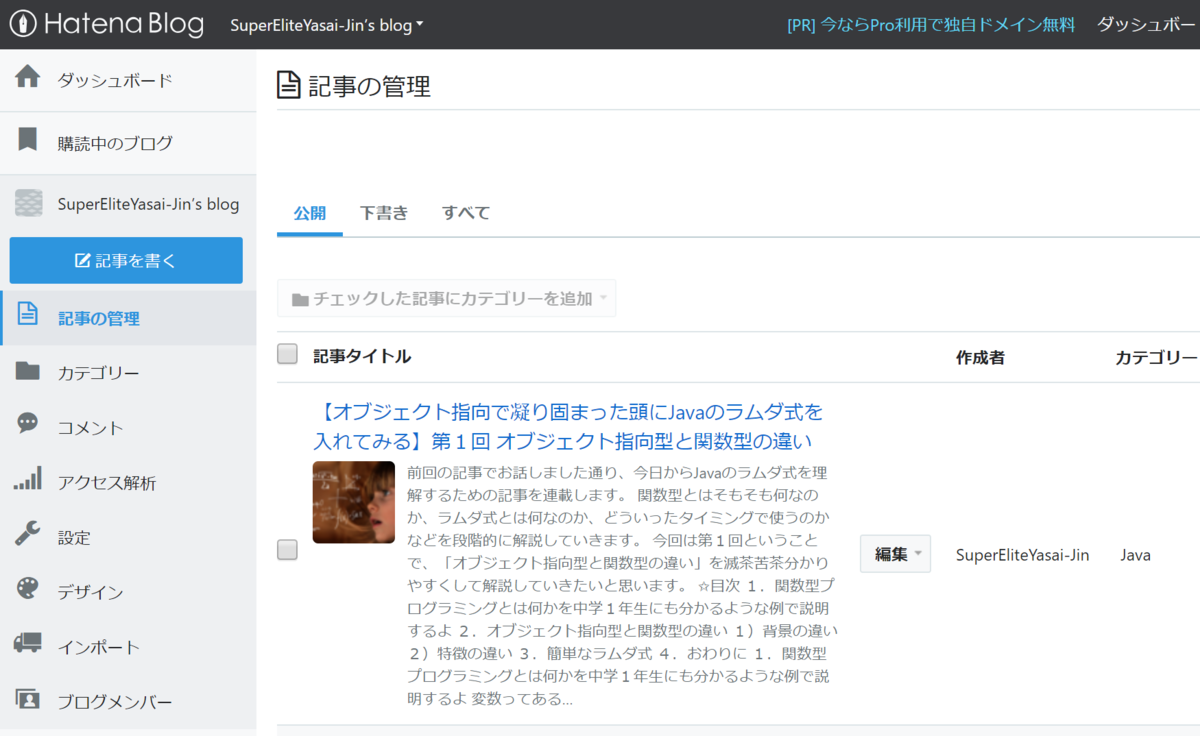The image size is (1200, 736).
Task: Go to カテゴリー in the sidebar
Action: click(x=128, y=373)
